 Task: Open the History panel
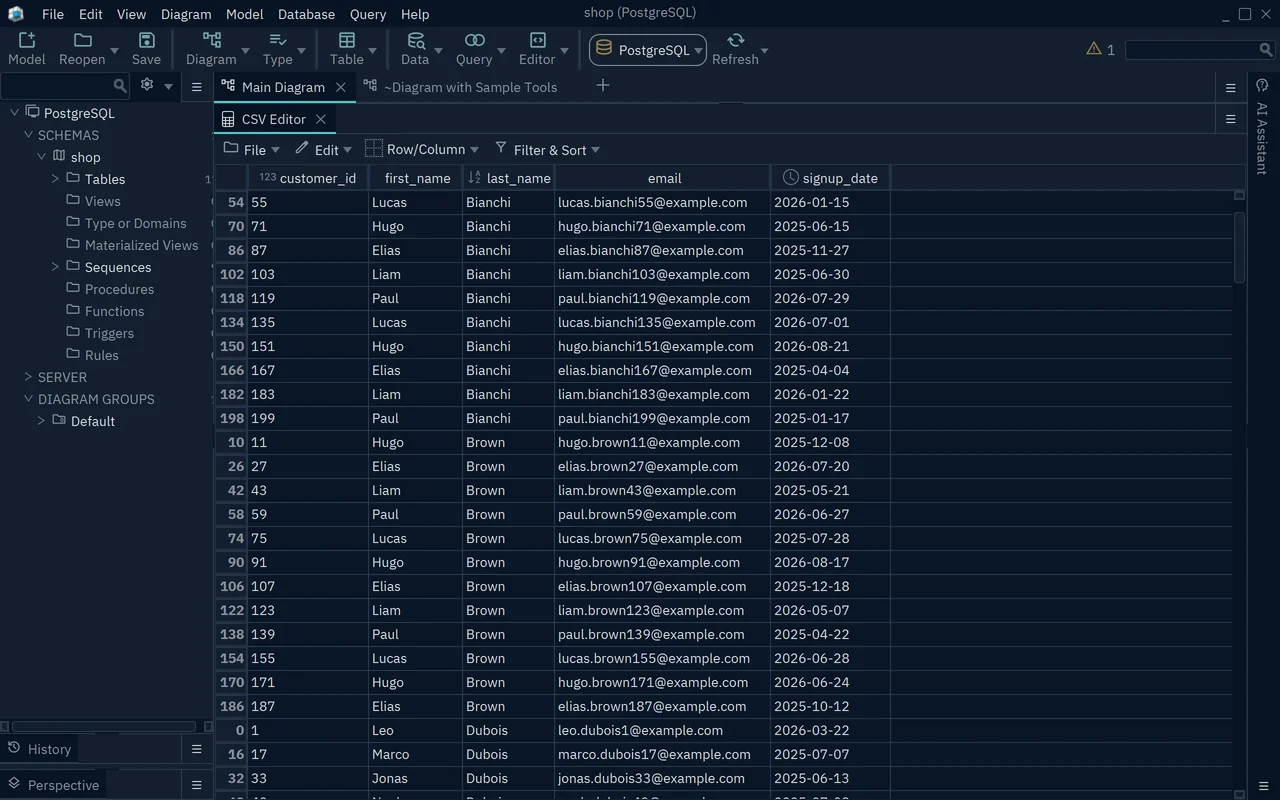[x=39, y=749]
